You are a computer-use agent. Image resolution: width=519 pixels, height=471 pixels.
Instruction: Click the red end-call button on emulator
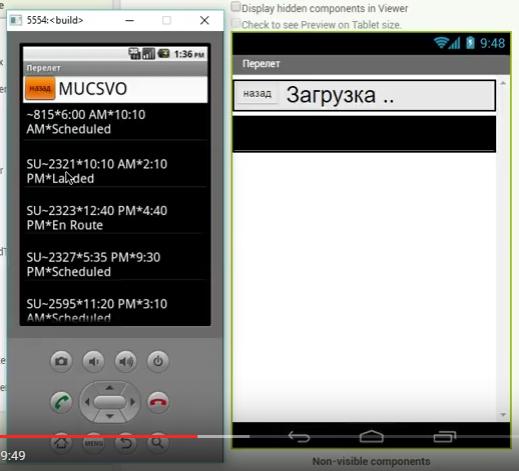(158, 402)
